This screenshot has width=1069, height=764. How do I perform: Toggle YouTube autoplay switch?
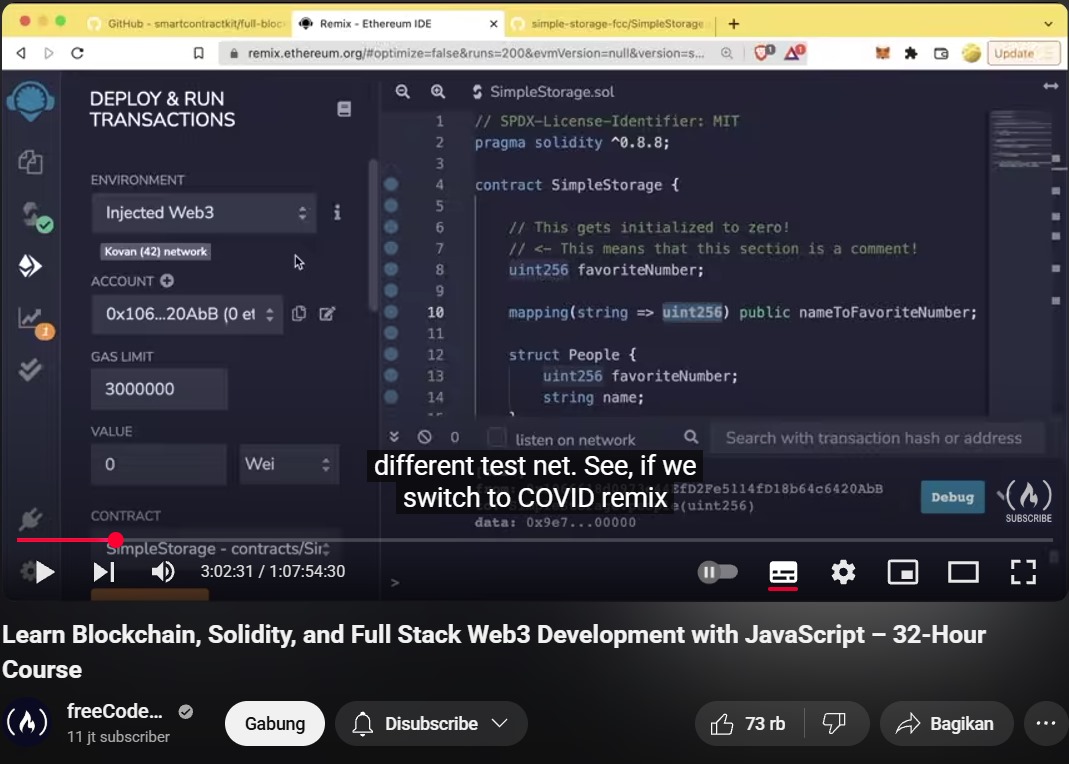[718, 572]
